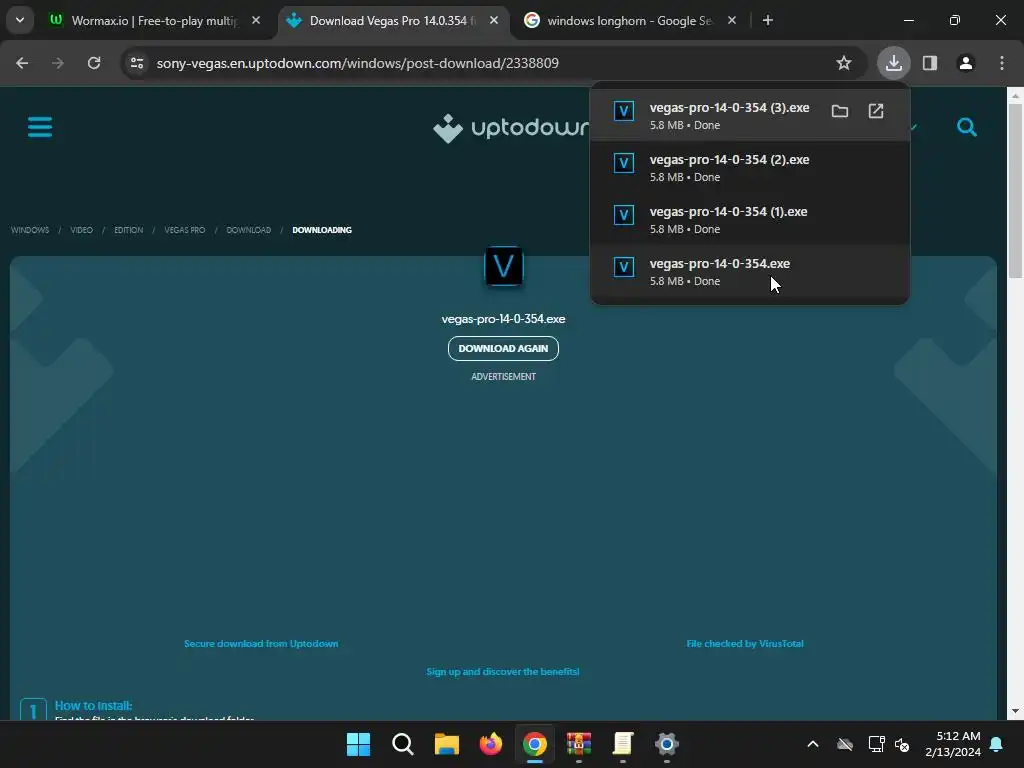Screen dimensions: 1024x768
Task: Show vegas-pro-14-0-354 (3).exe in folder
Action: [x=840, y=112]
